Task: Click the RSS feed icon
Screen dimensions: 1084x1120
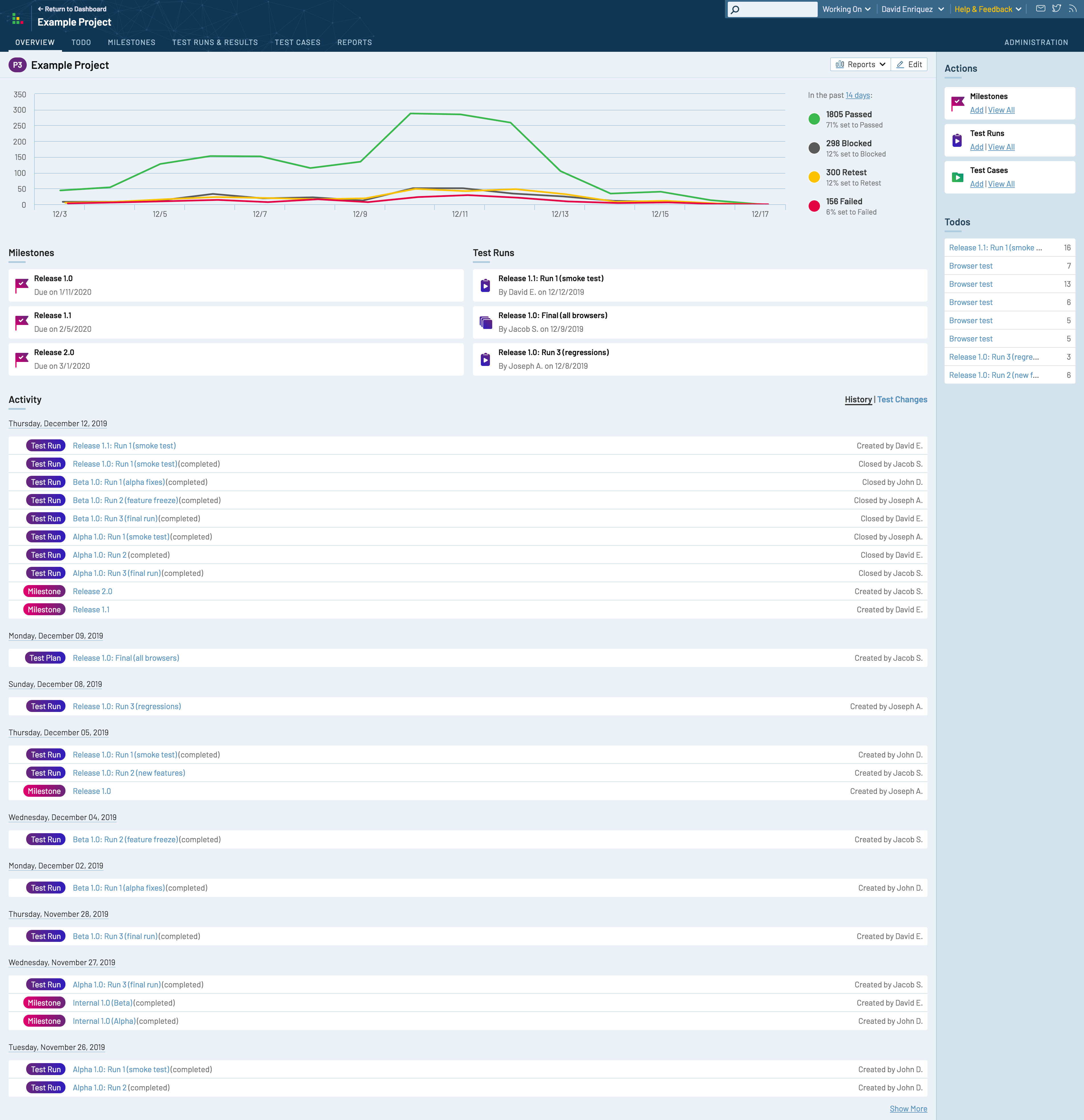Action: (1073, 9)
